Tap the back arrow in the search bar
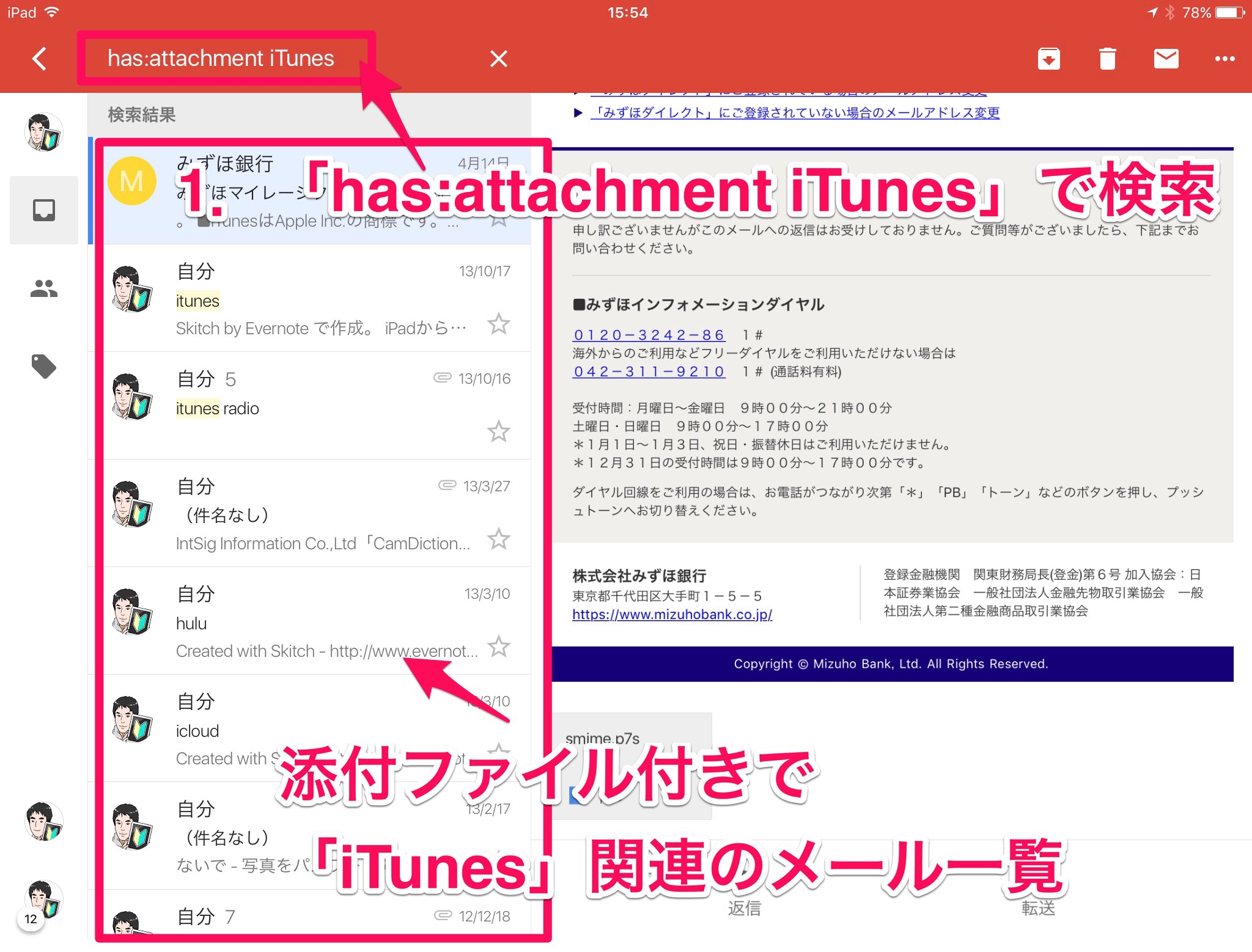Screen dimensions: 1252x952 coord(40,59)
